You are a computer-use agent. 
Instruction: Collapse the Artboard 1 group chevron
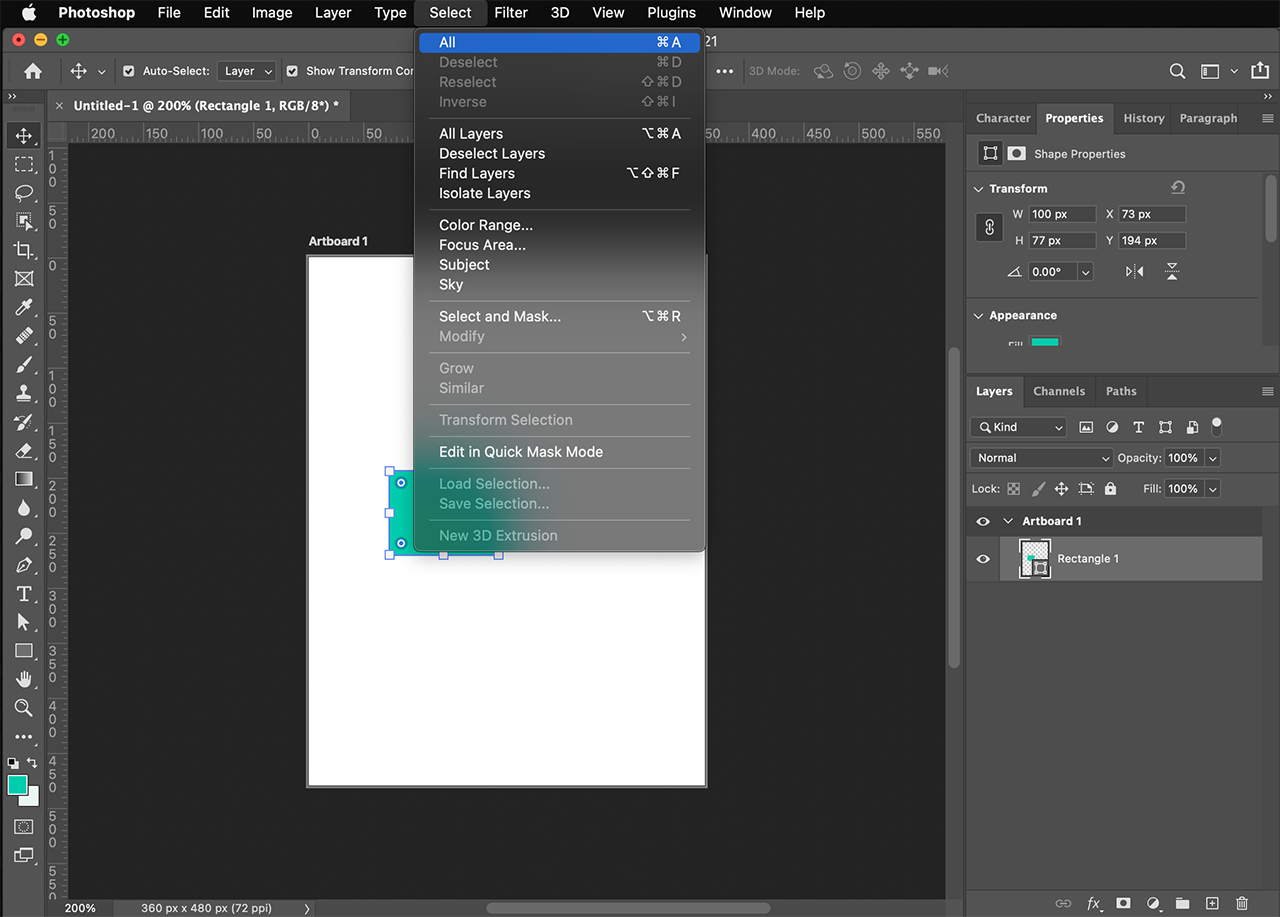tap(1008, 521)
